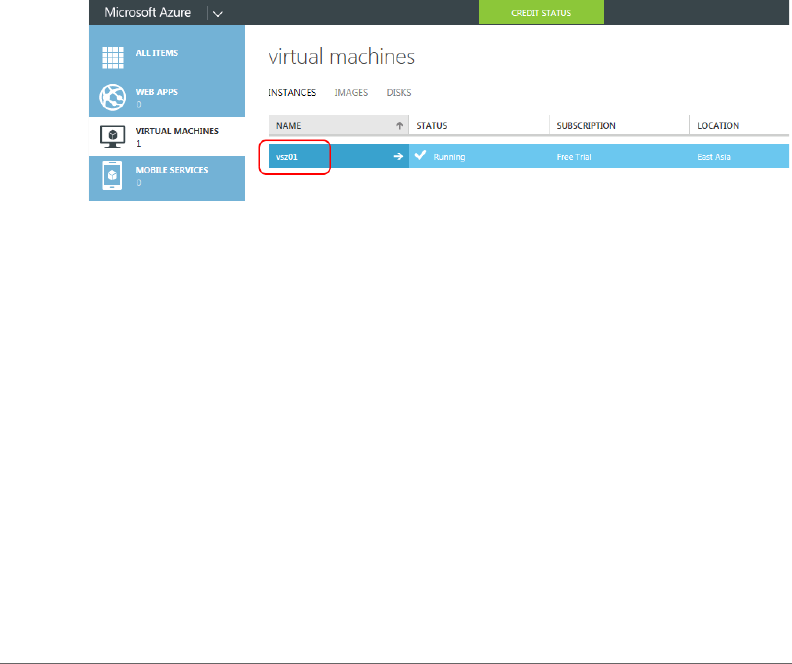The height and width of the screenshot is (664, 792).
Task: Click the Location column header
Action: [739, 125]
